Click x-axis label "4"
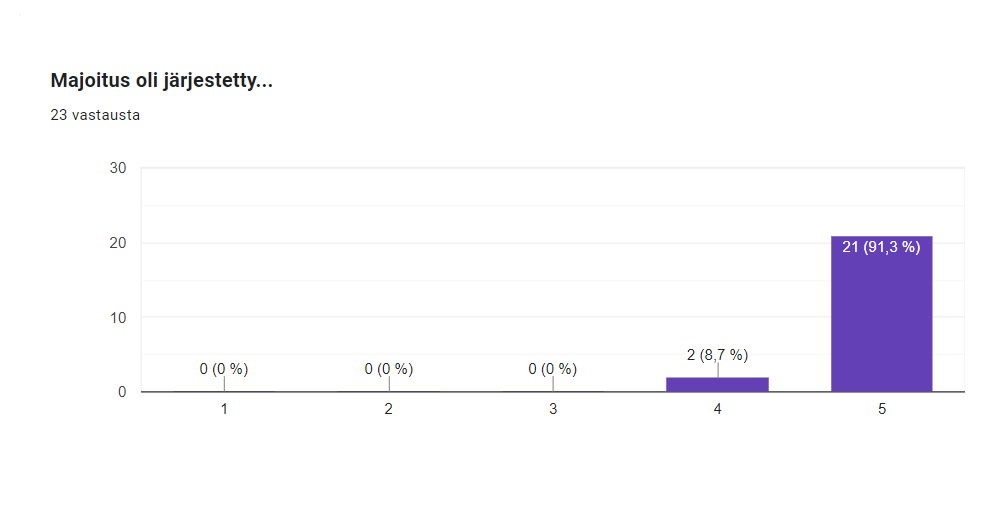 [717, 409]
